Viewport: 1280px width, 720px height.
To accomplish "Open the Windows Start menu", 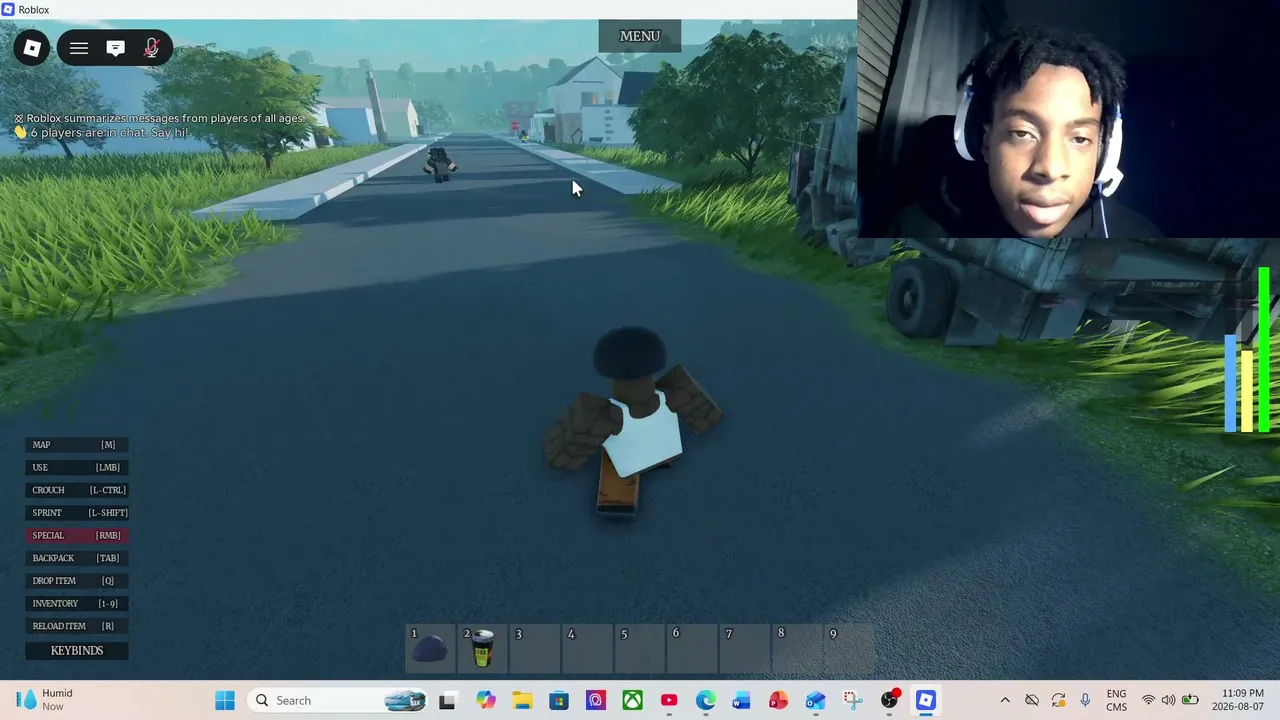I will click(x=225, y=700).
